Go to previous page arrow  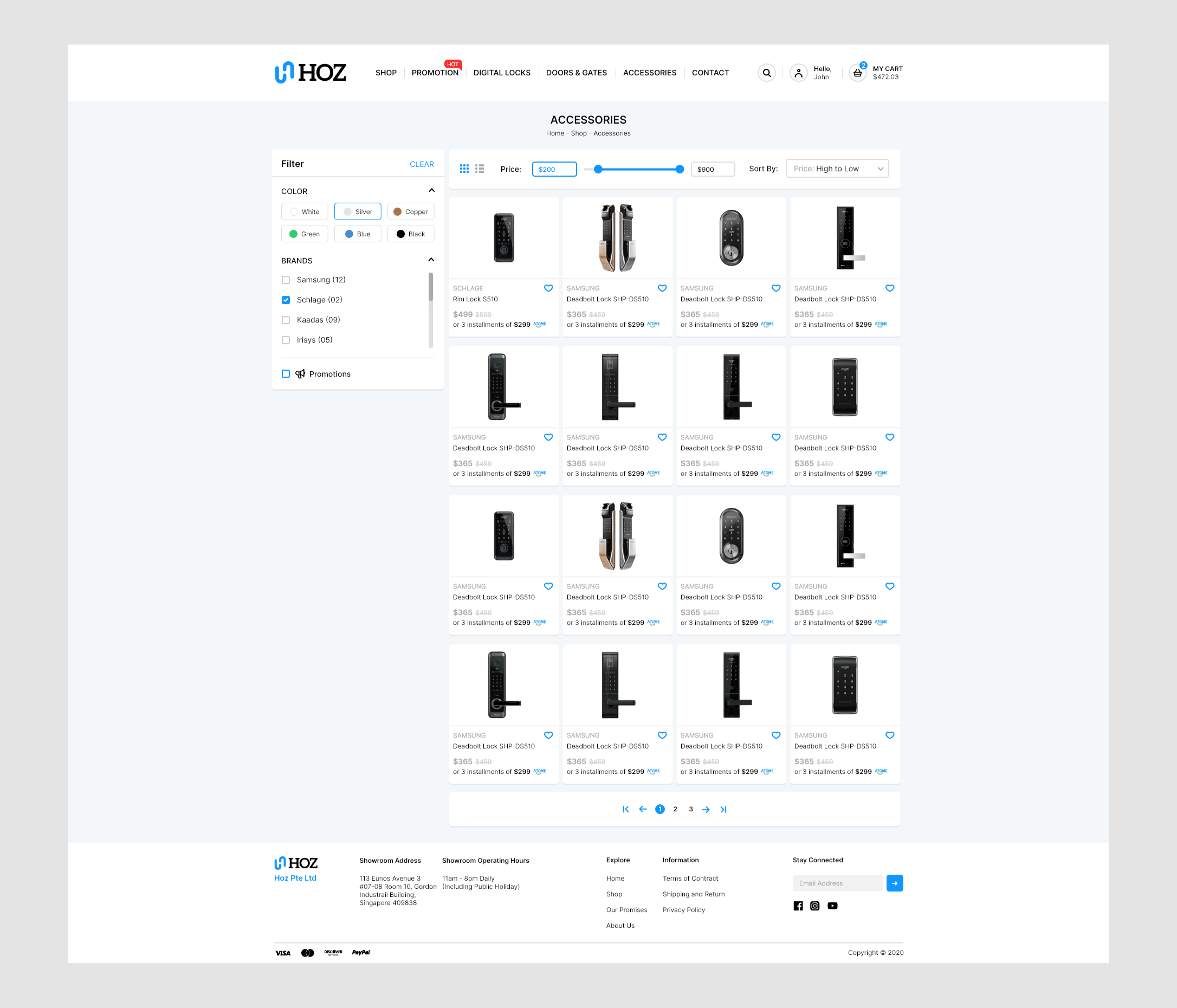click(x=643, y=809)
